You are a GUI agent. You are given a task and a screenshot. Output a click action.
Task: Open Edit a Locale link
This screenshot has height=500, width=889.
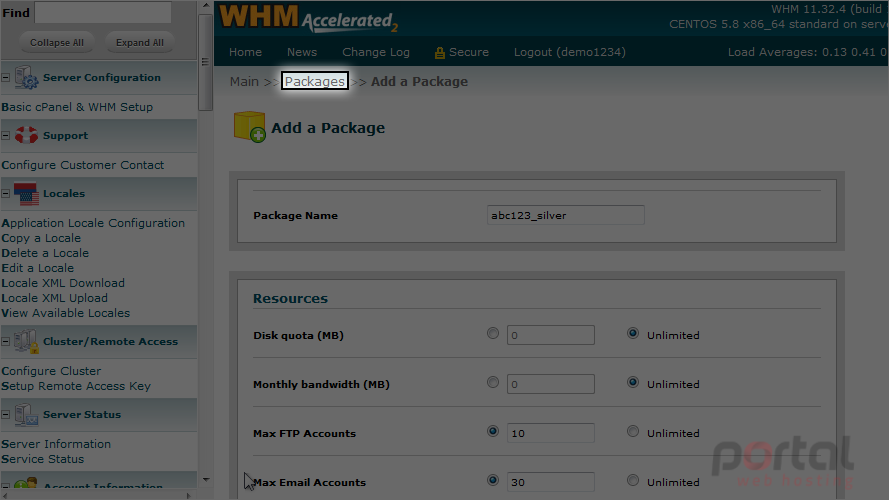[37, 268]
